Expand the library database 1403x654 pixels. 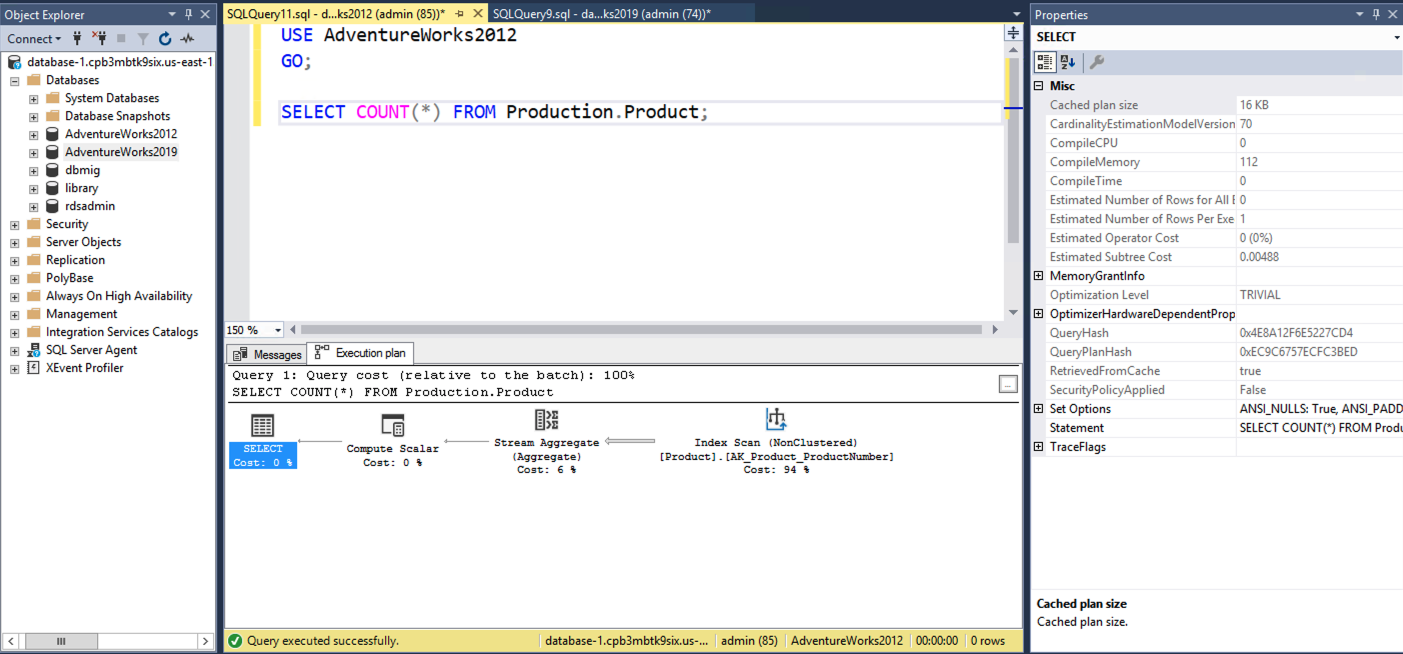pos(34,188)
